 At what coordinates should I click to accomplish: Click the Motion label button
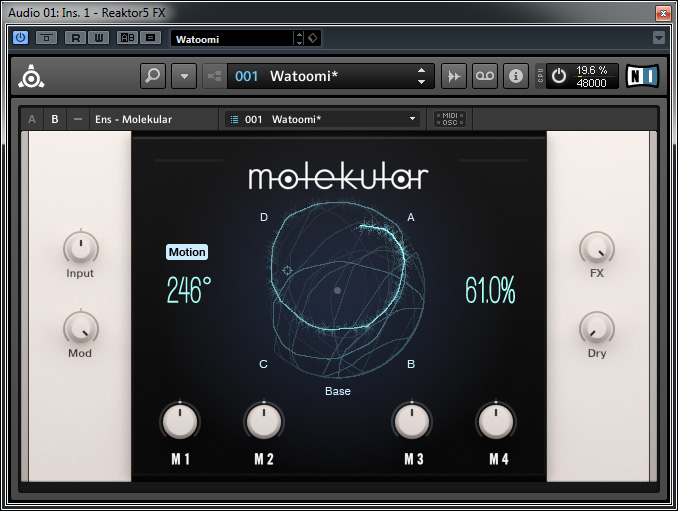pyautogui.click(x=187, y=252)
